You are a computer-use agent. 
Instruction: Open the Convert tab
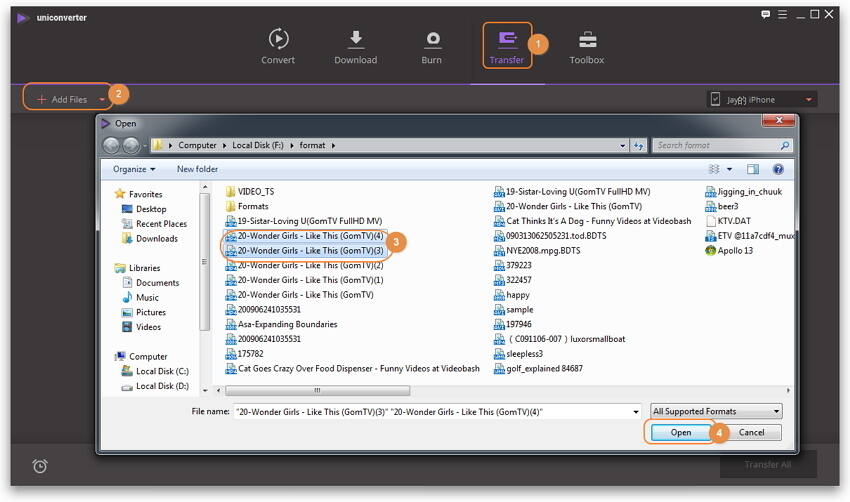click(278, 46)
